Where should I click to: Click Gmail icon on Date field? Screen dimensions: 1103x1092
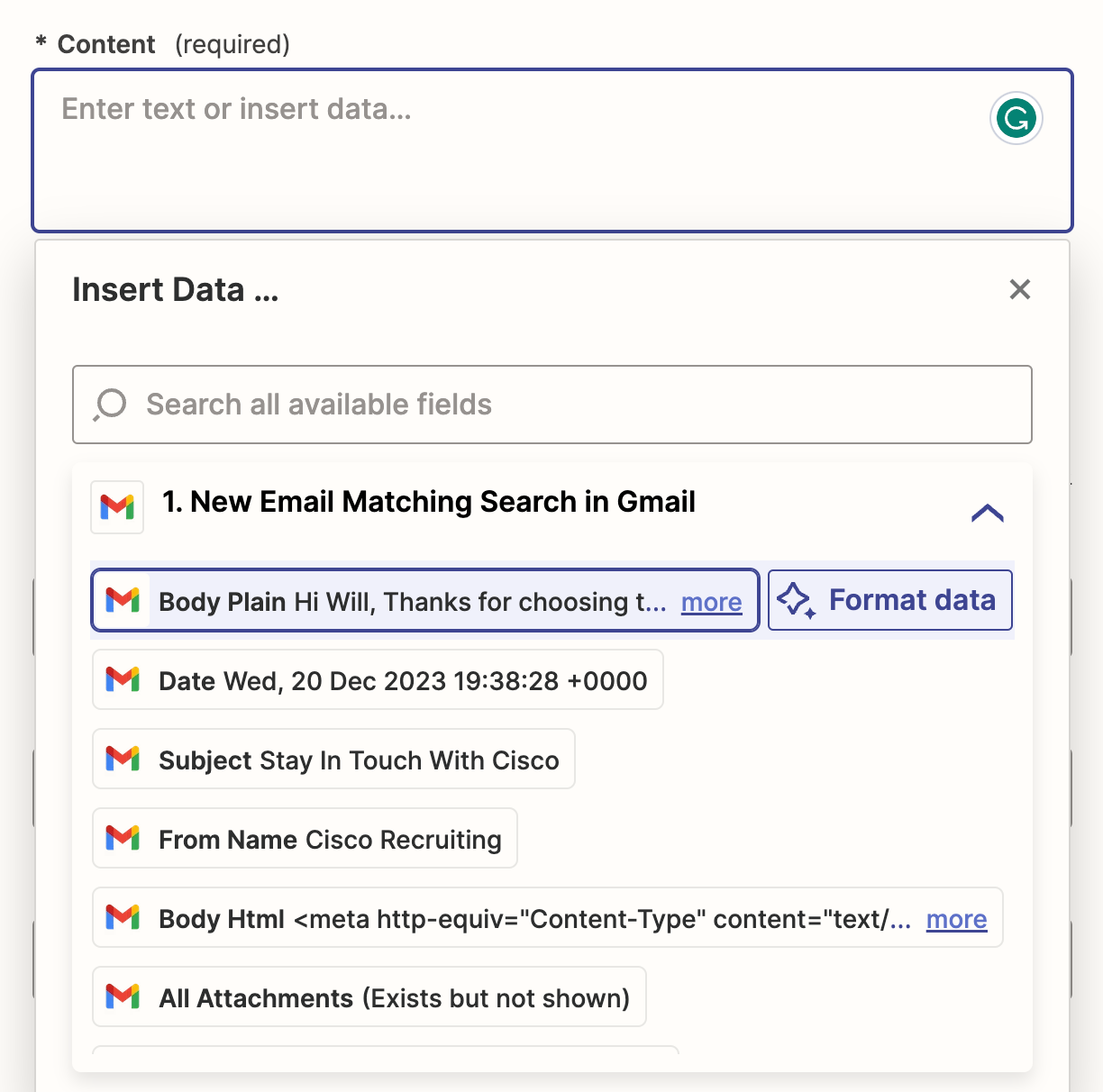(x=123, y=679)
